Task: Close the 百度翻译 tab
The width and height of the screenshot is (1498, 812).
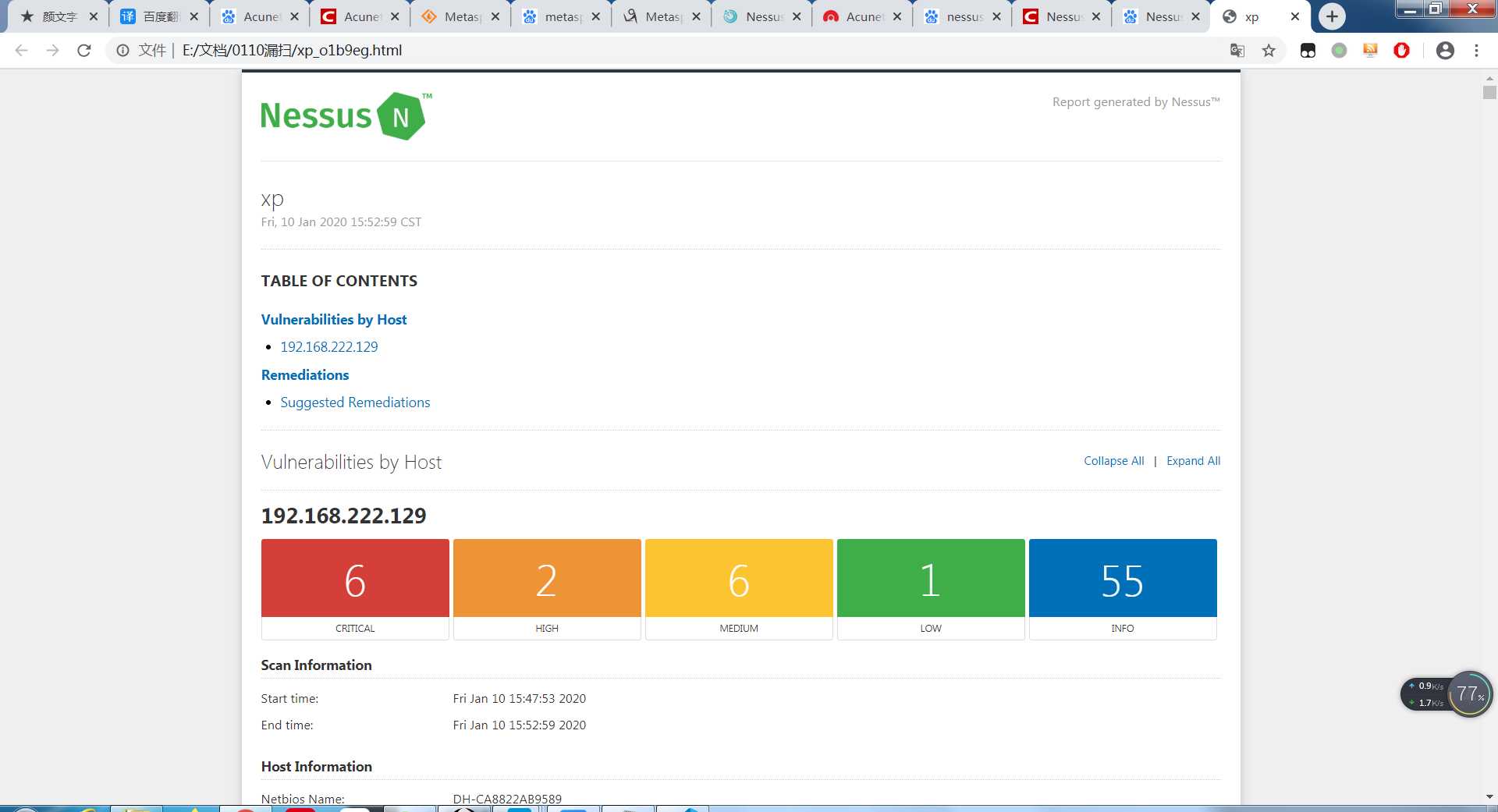Action: 194,16
